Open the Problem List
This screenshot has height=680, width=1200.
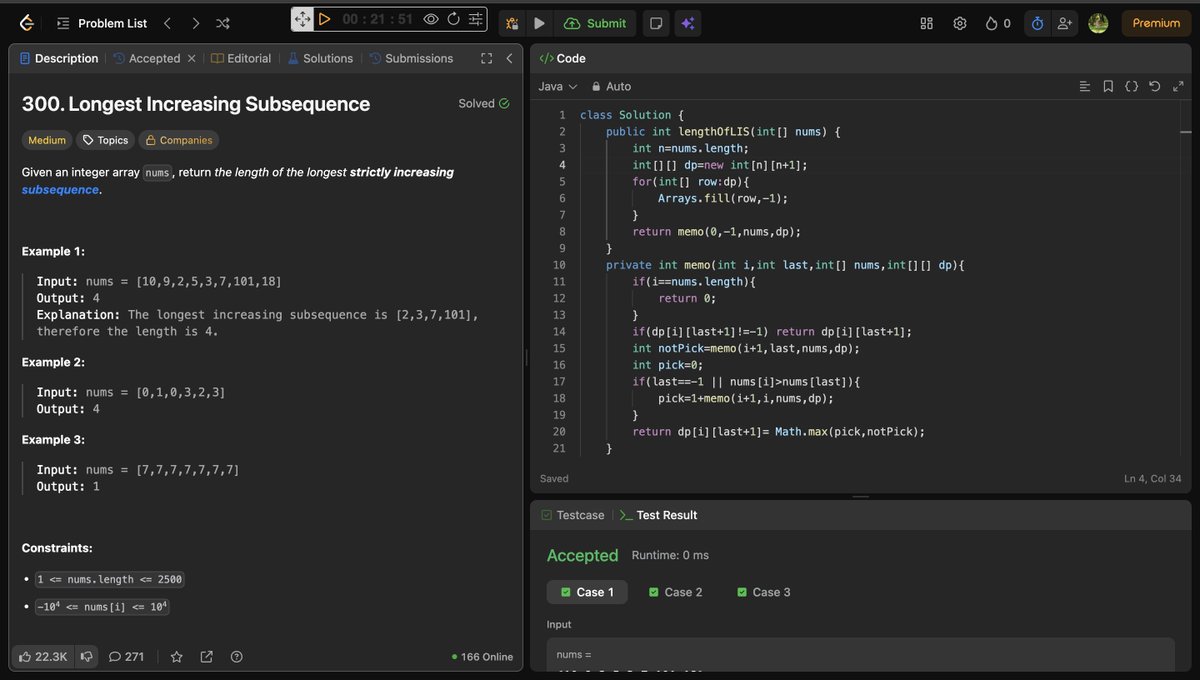(x=102, y=23)
